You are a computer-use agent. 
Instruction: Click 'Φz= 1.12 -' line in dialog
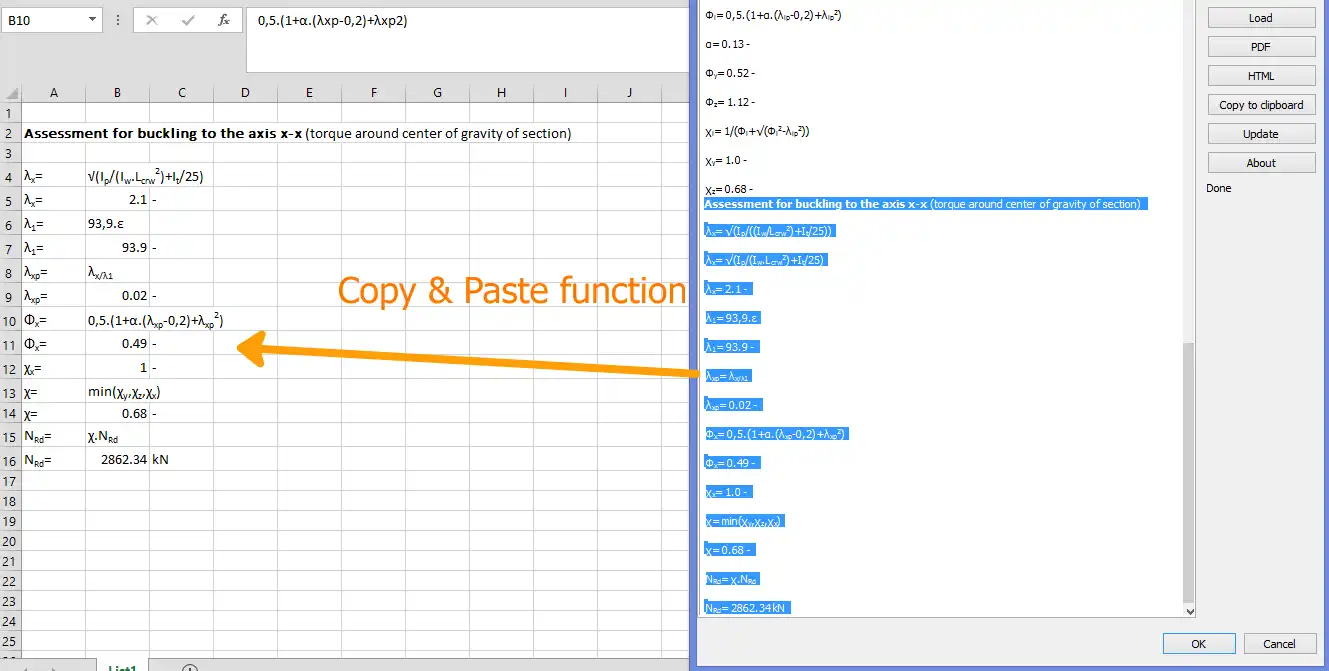pyautogui.click(x=729, y=102)
